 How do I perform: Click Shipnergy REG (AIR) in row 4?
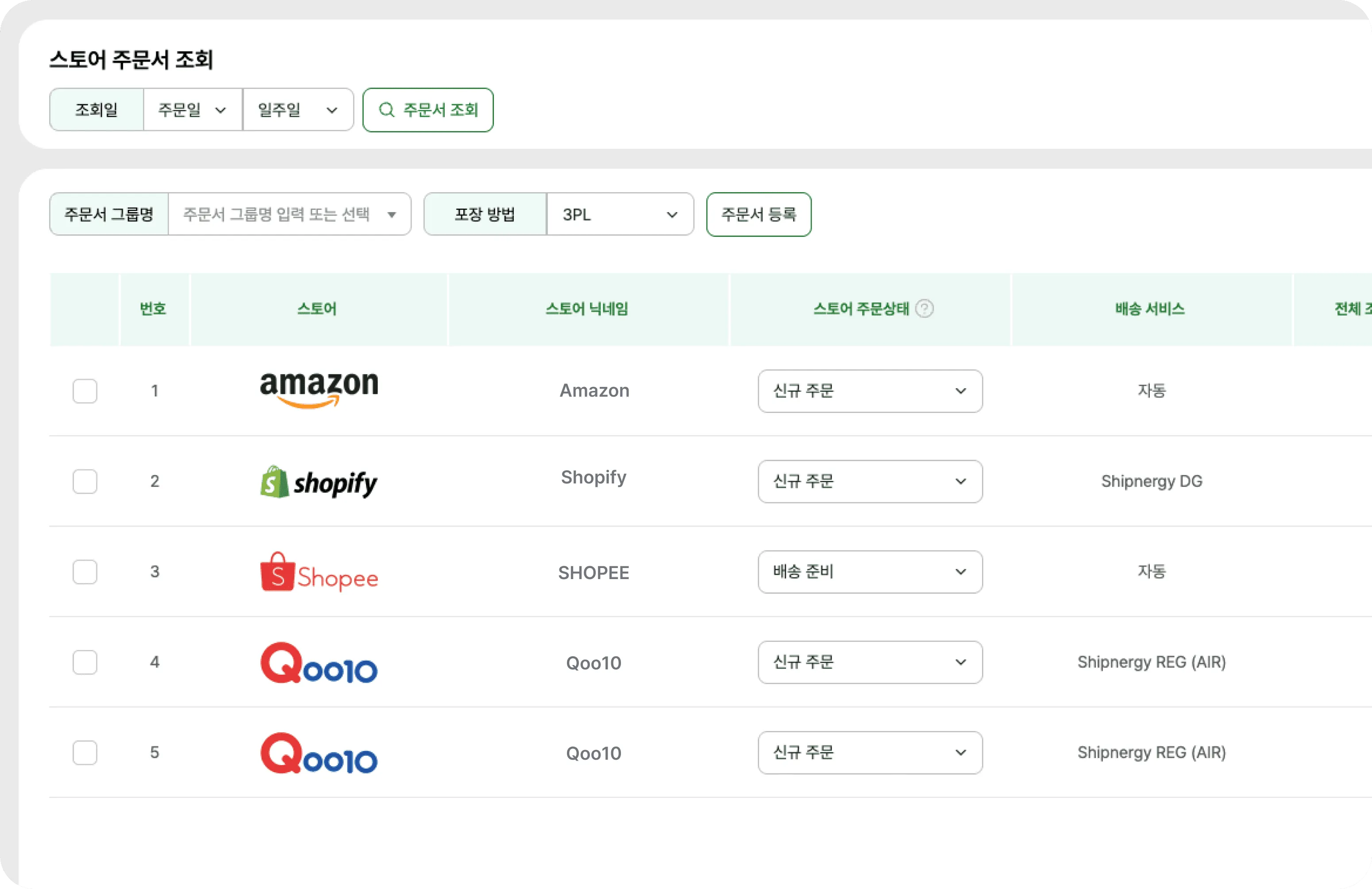(x=1152, y=662)
